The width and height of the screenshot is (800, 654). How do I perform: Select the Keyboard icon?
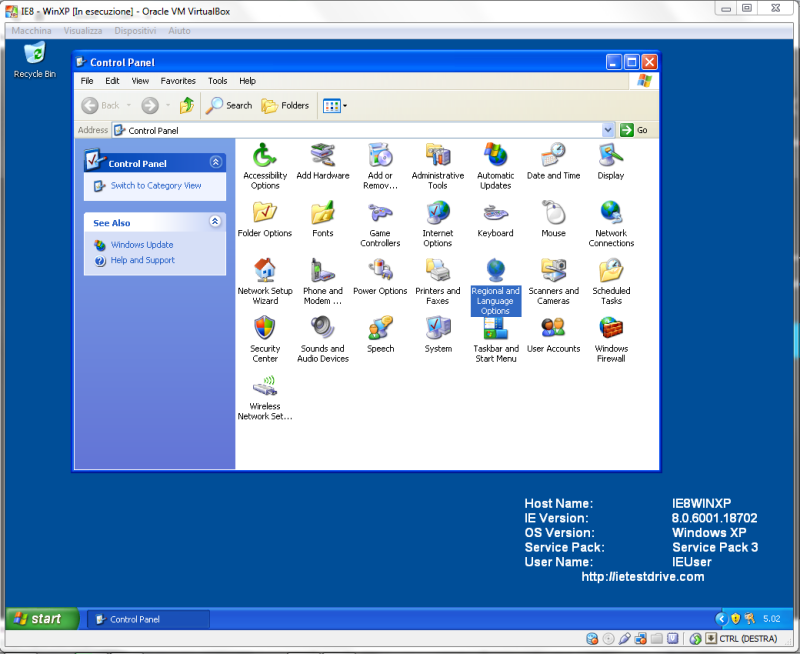[x=495, y=219]
